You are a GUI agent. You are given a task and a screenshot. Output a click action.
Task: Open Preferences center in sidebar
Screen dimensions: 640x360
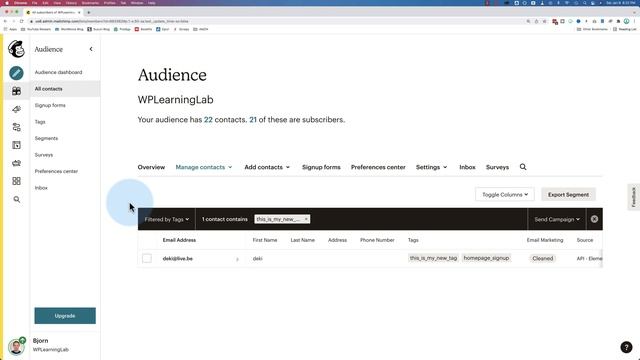coord(56,171)
